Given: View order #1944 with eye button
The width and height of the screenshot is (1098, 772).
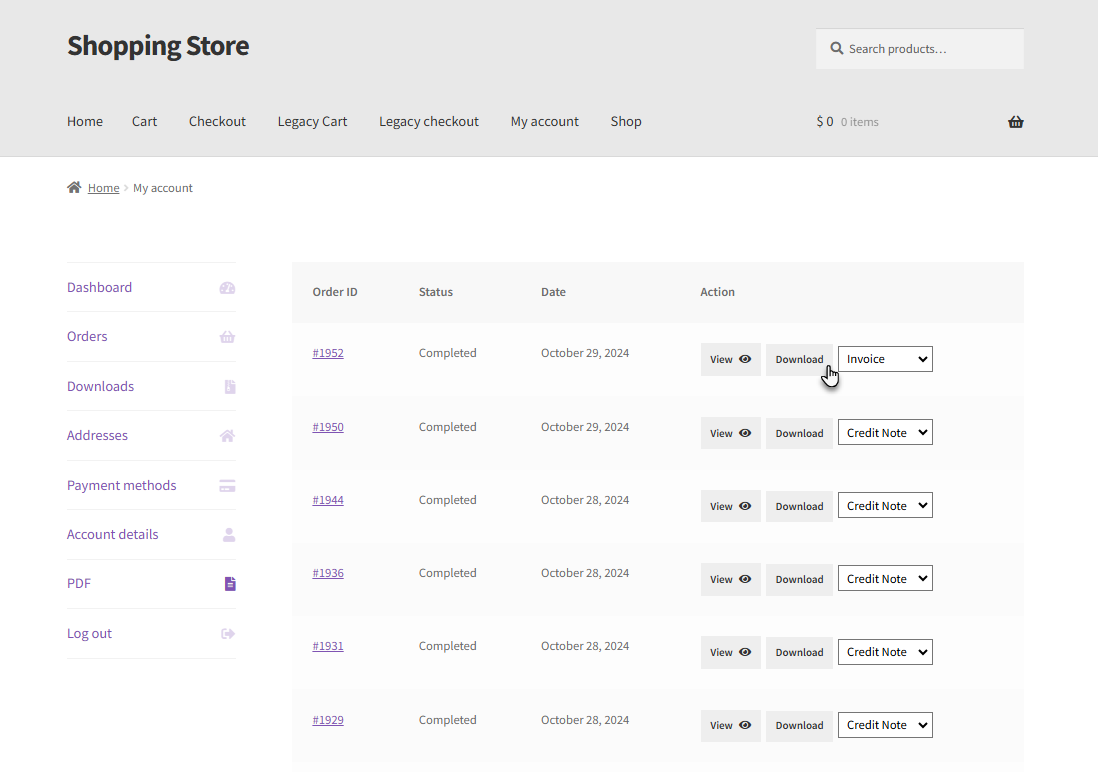Looking at the screenshot, I should [730, 506].
